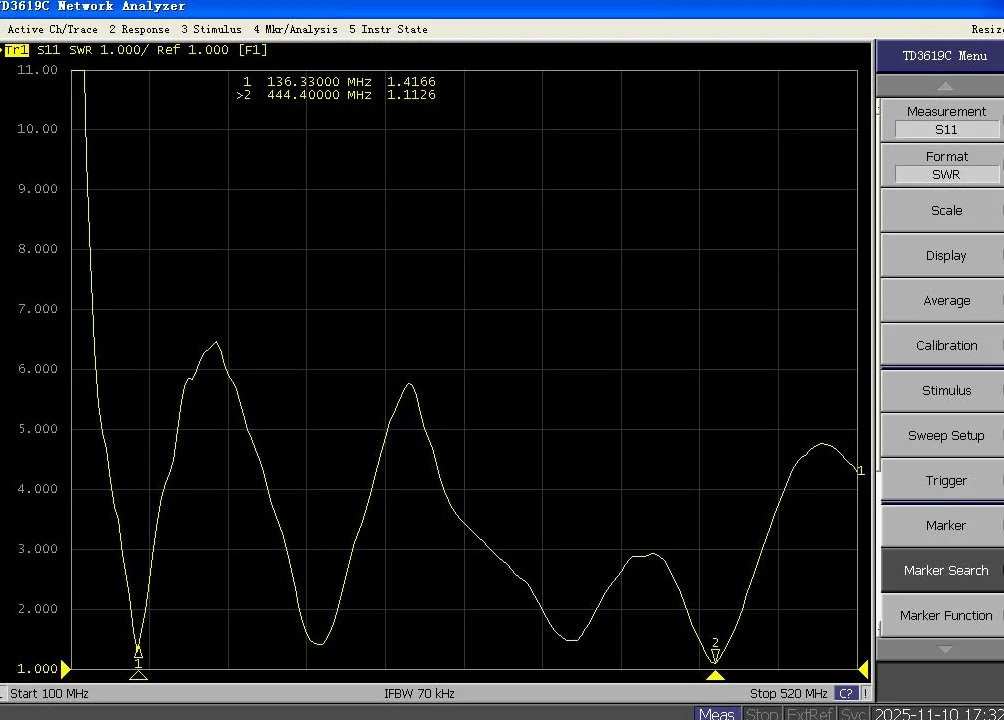Viewport: 1004px width, 720px height.
Task: Click the Format SWR softkey
Action: [943, 165]
